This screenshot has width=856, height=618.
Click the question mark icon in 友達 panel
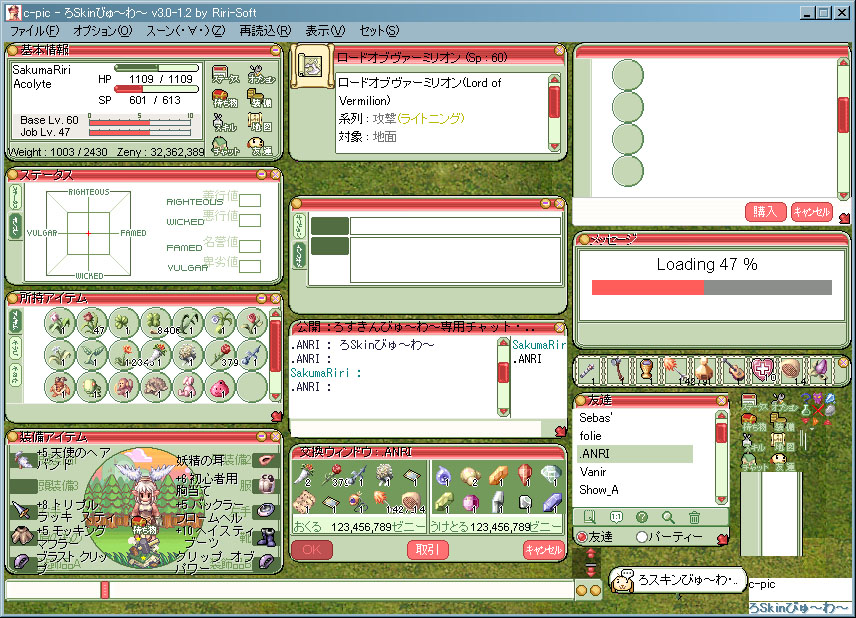point(642,516)
